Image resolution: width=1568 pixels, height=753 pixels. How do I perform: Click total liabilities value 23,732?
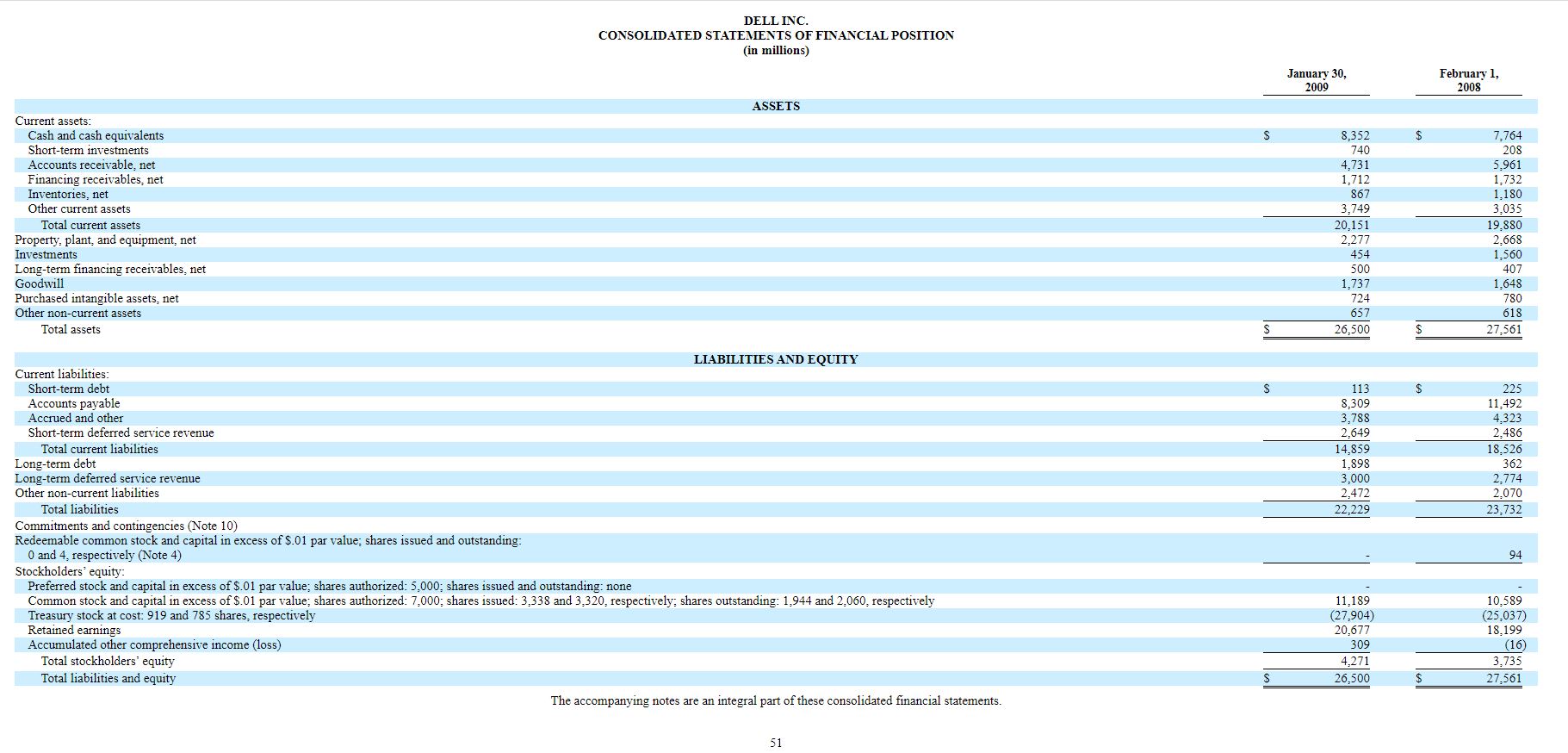1504,509
